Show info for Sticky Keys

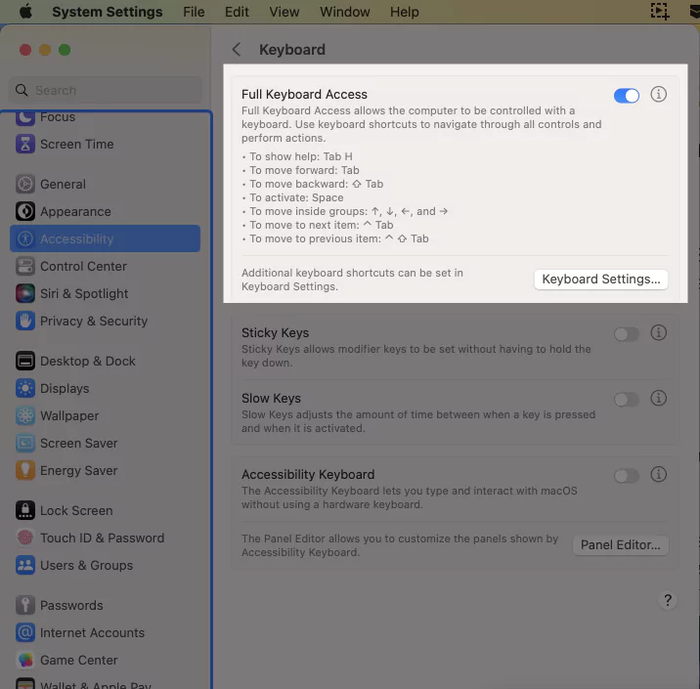pyautogui.click(x=658, y=333)
